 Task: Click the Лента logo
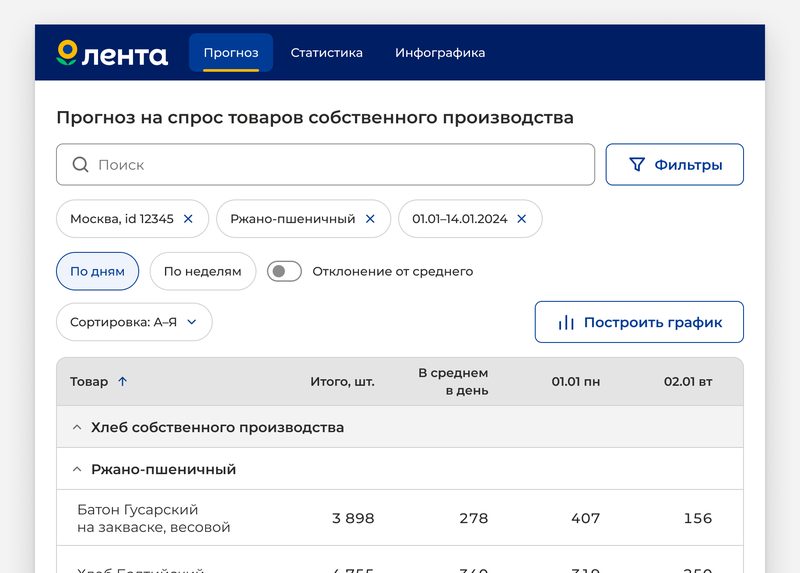pos(112,53)
